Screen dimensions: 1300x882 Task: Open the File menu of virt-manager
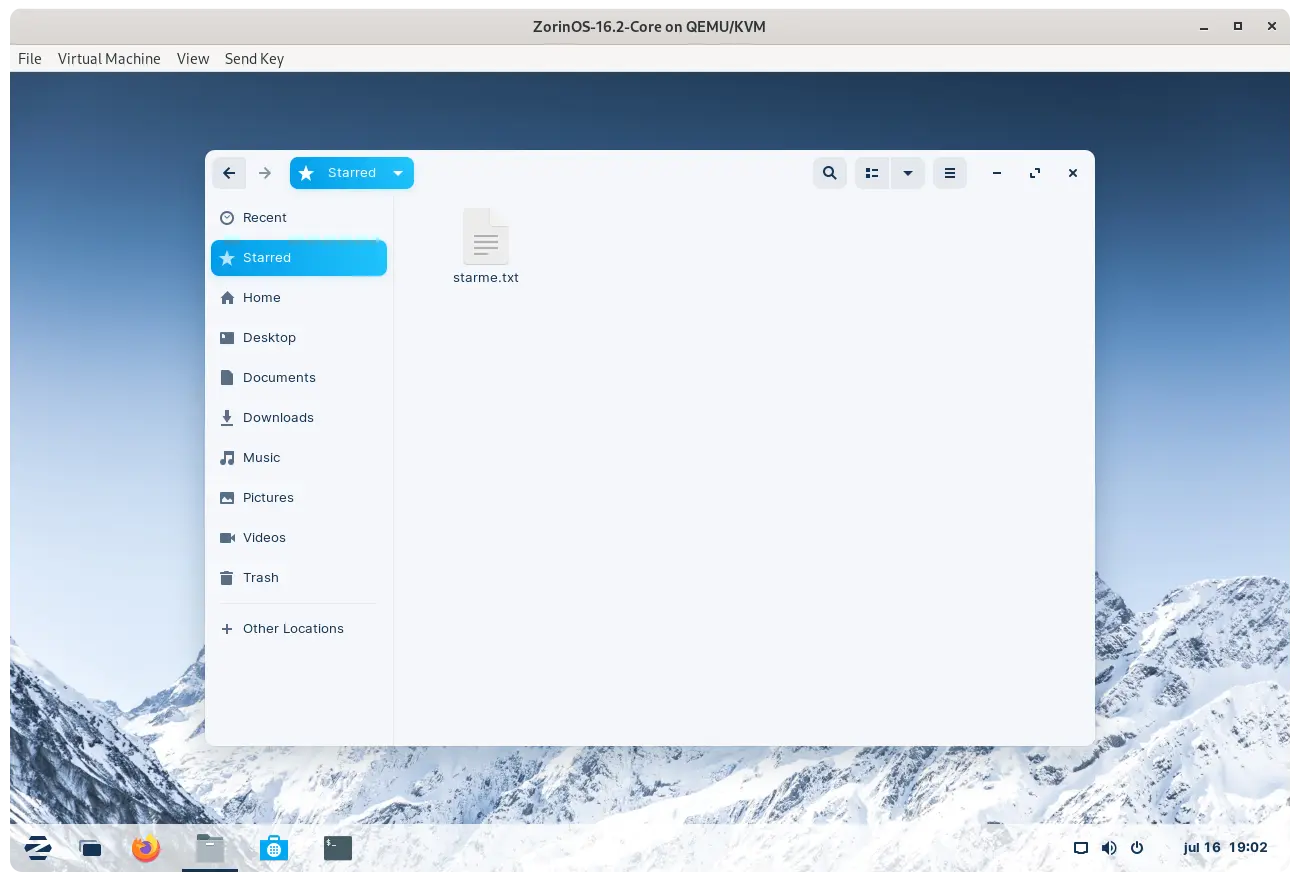(30, 59)
